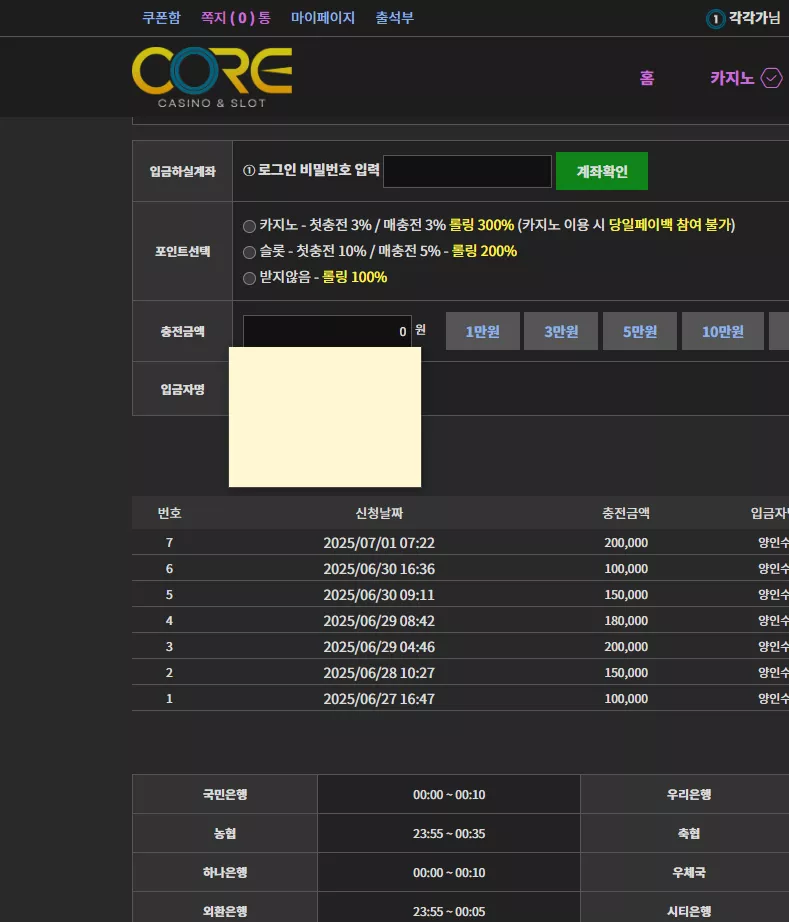Click the 포인트선택 label
Image resolution: width=789 pixels, height=922 pixels.
click(x=182, y=251)
